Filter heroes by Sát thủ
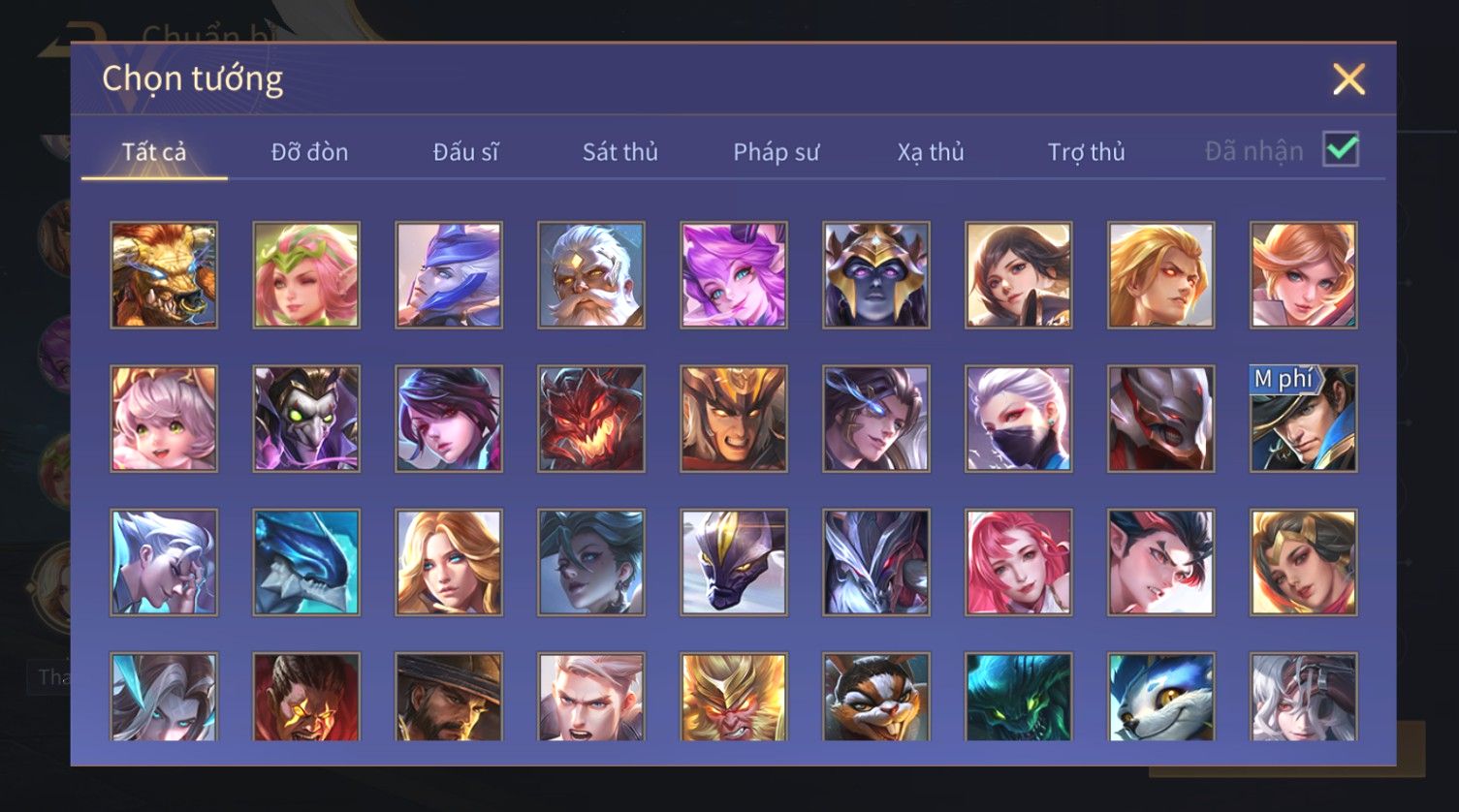 (620, 152)
